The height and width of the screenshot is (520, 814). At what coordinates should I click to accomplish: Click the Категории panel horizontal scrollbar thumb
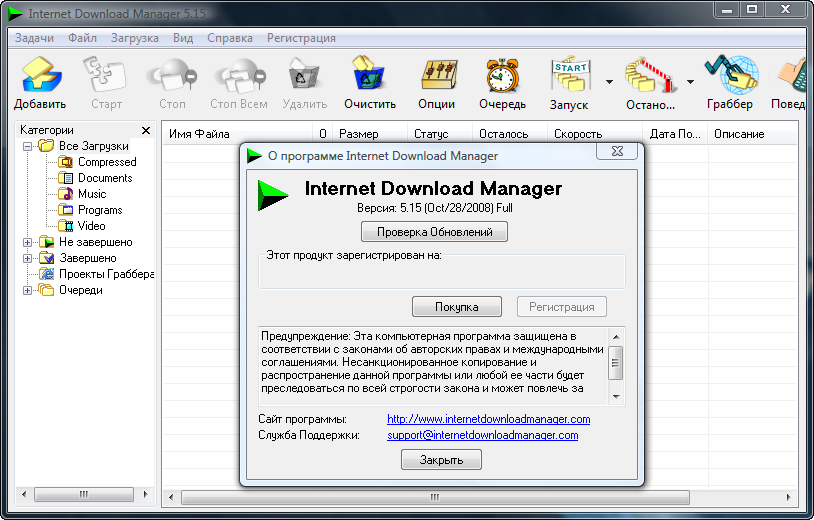84,495
